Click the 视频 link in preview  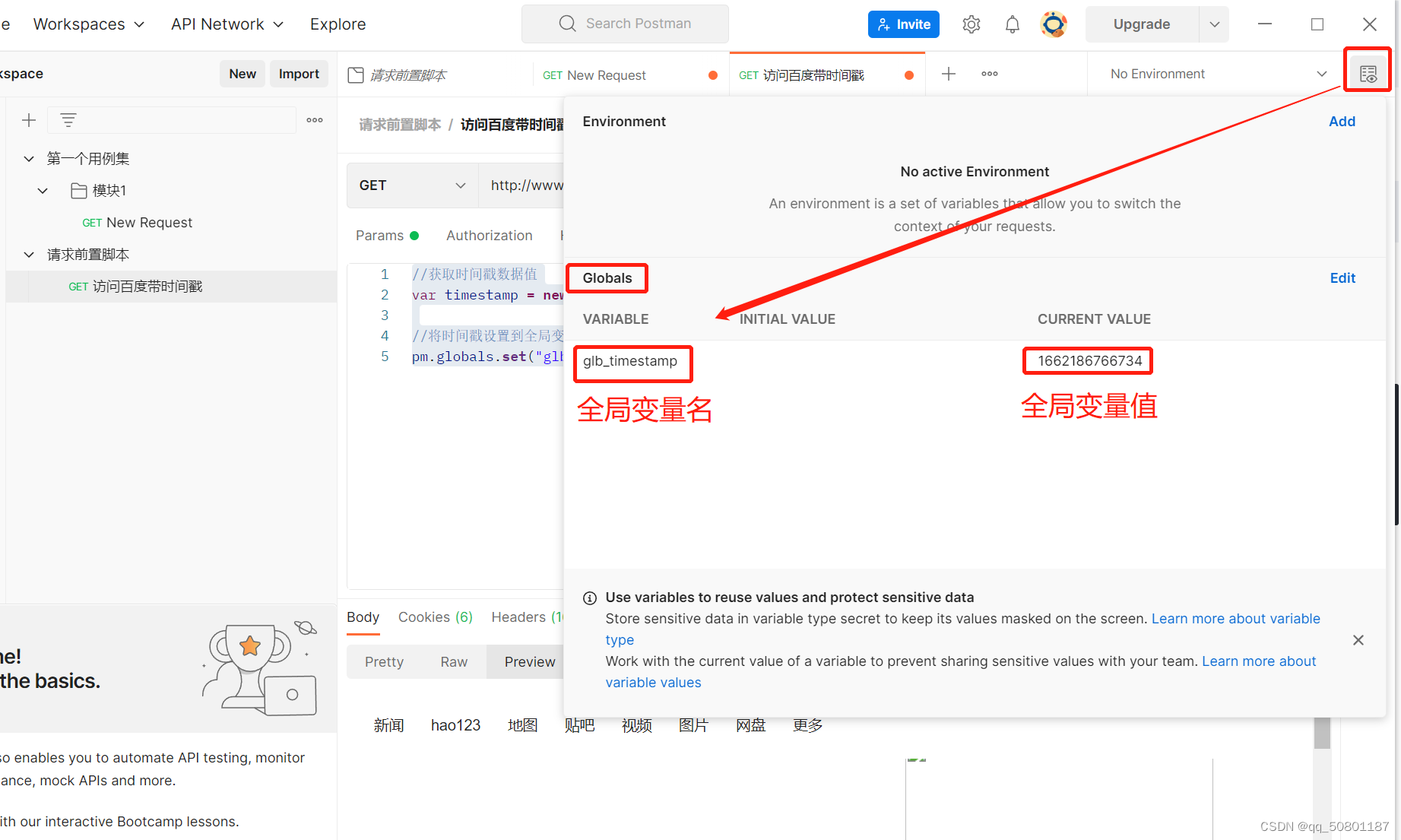(x=636, y=725)
